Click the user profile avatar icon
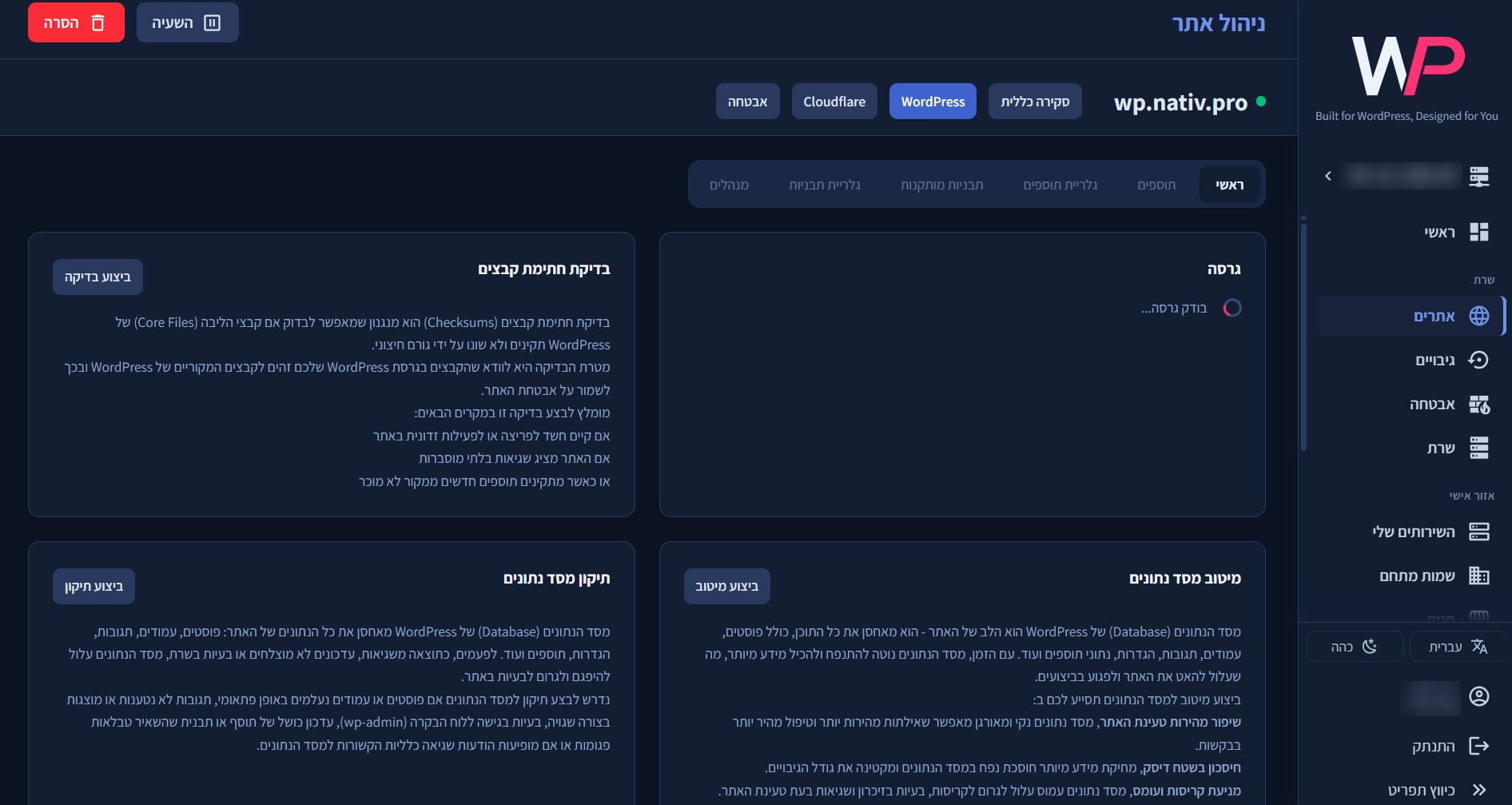 pos(1479,696)
